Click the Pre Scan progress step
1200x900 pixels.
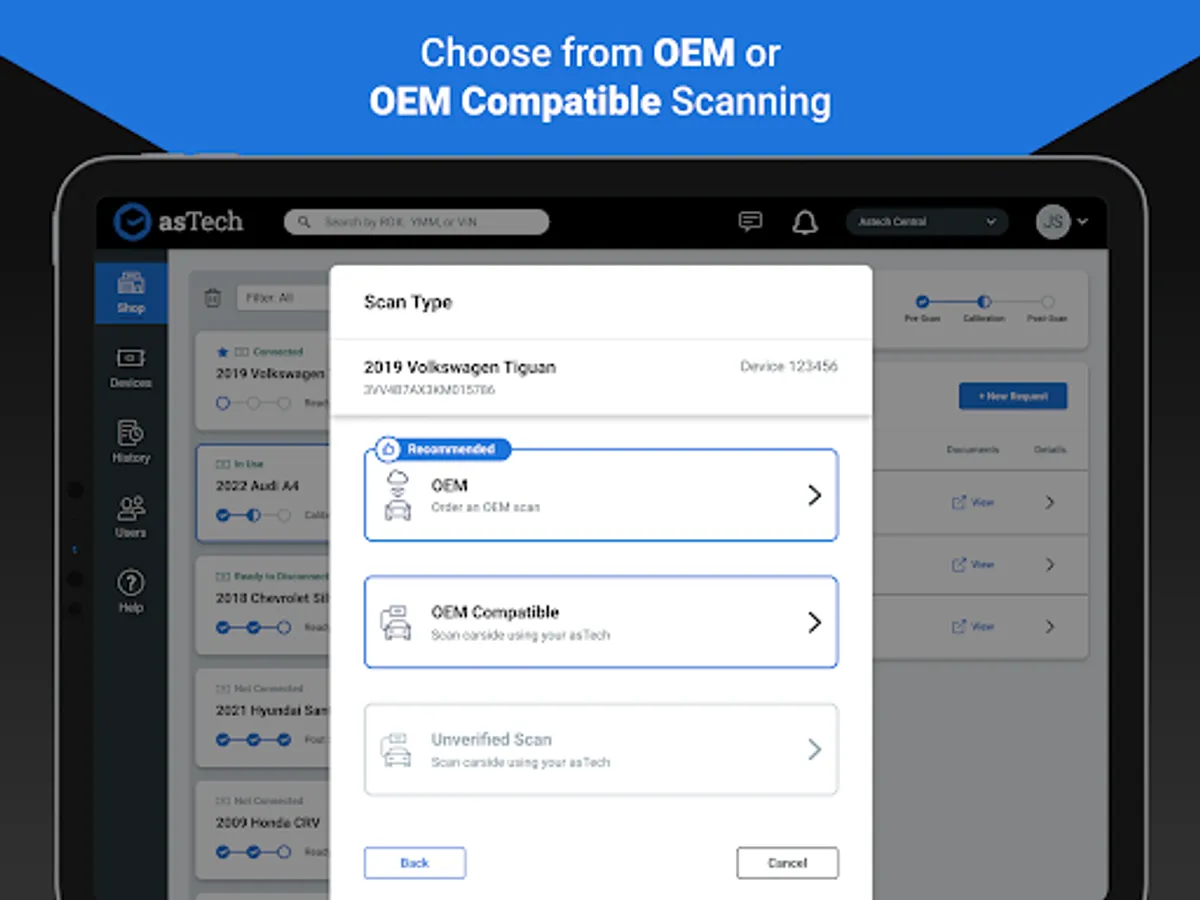[921, 307]
